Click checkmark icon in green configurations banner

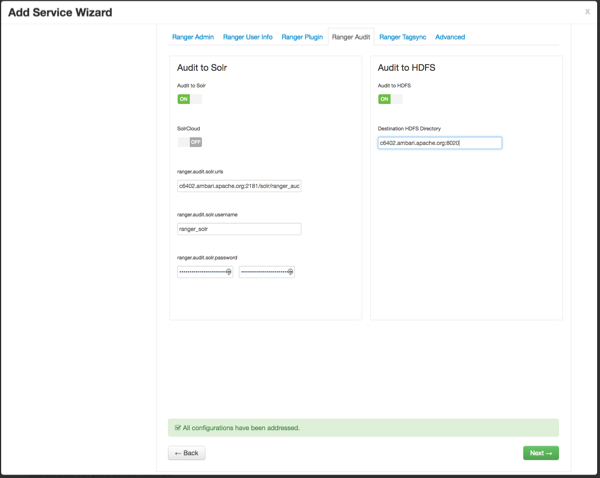pyautogui.click(x=178, y=428)
